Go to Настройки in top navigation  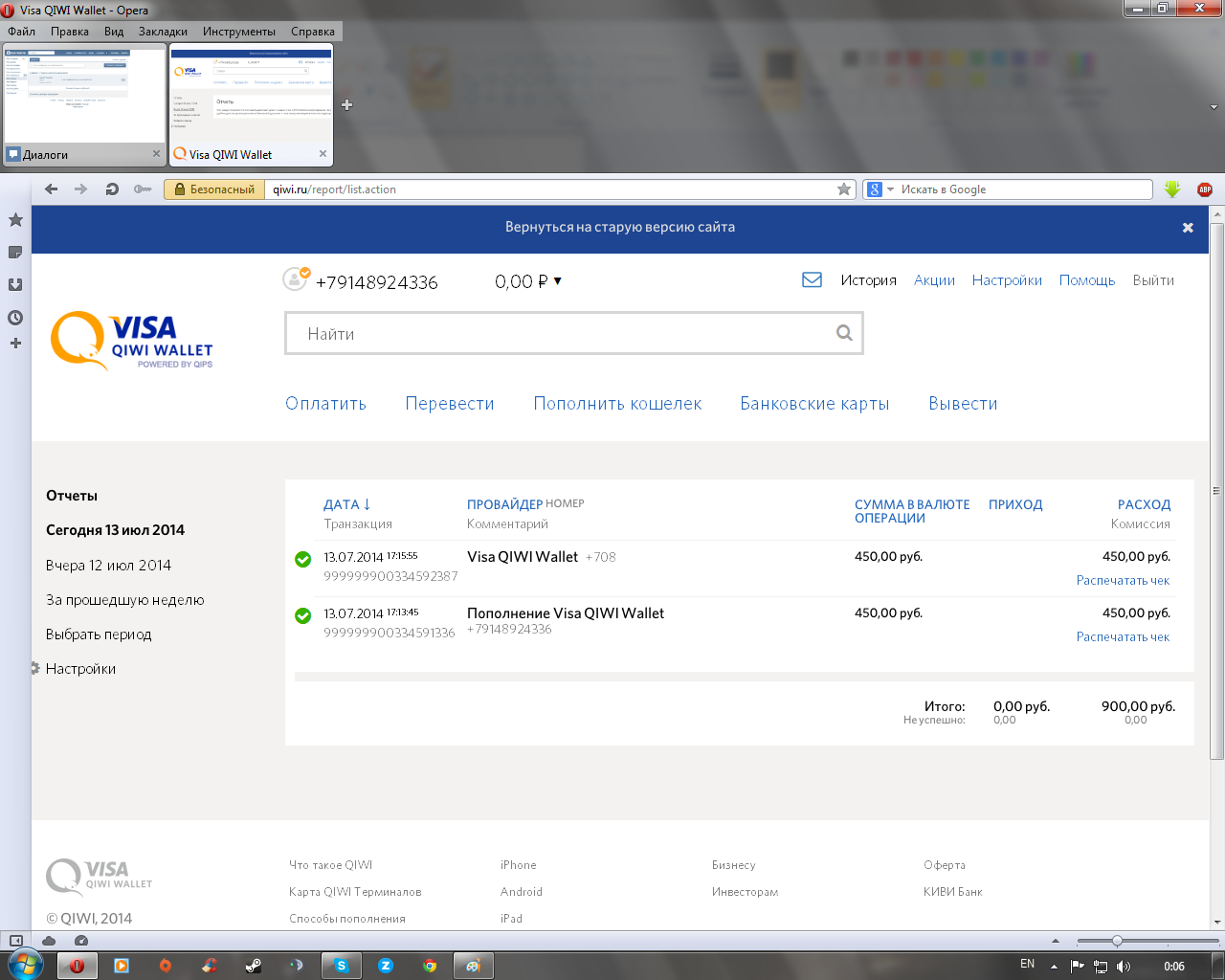pyautogui.click(x=1007, y=280)
